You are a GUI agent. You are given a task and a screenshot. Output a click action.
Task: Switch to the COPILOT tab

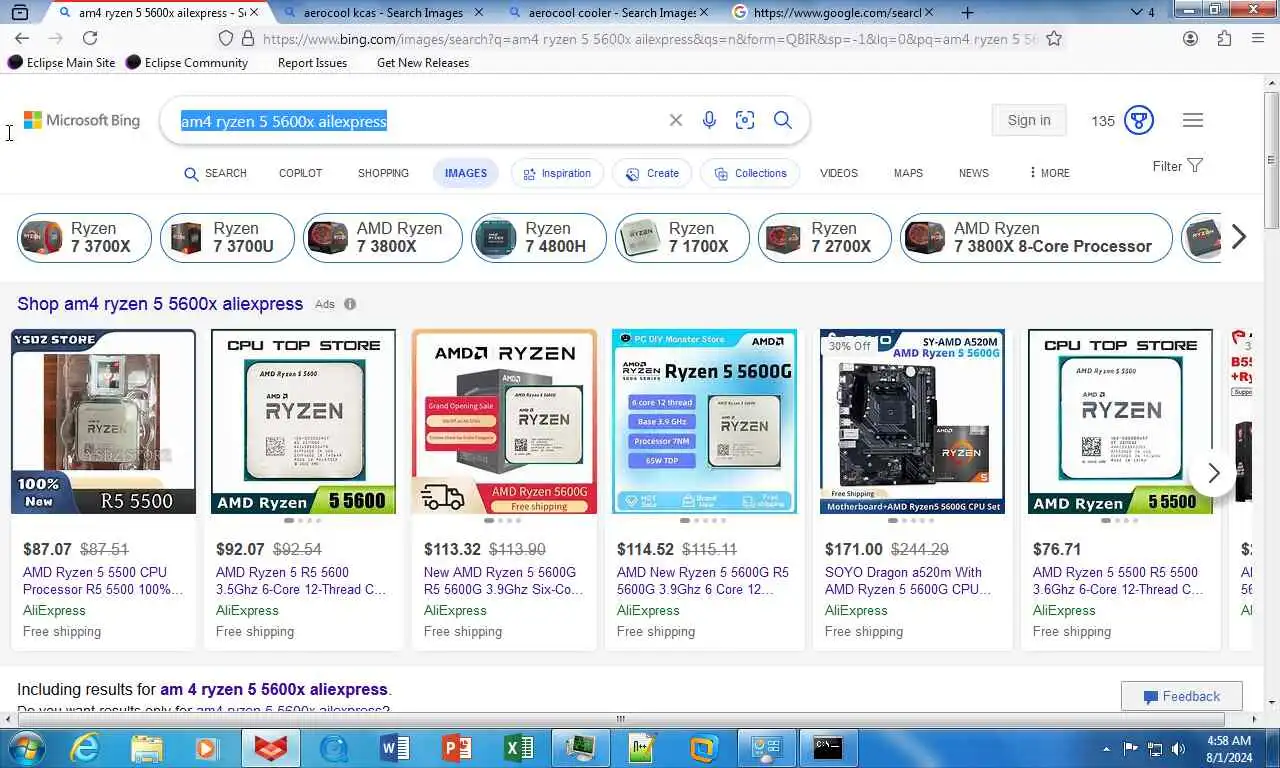pyautogui.click(x=300, y=173)
